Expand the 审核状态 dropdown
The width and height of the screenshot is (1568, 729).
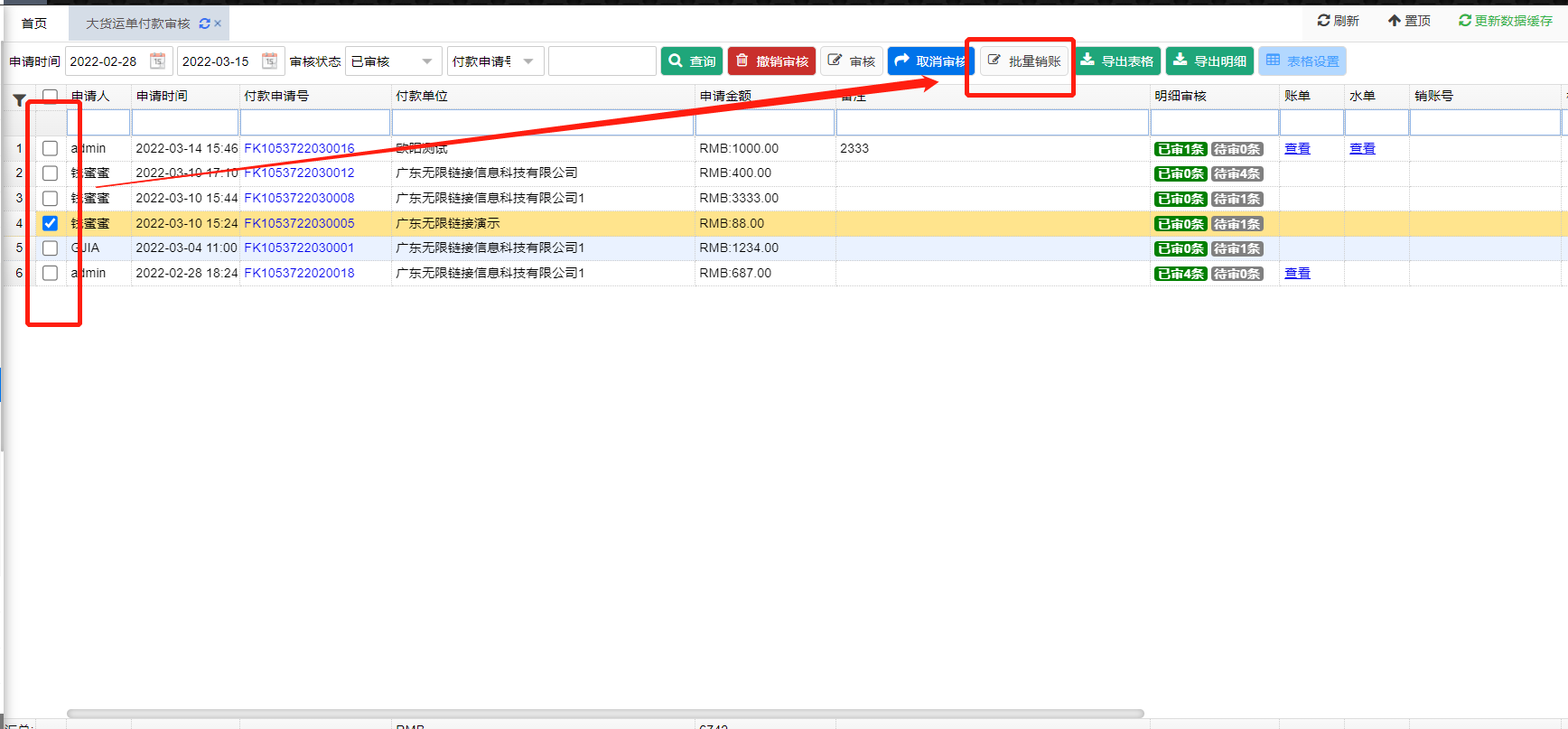pos(426,61)
